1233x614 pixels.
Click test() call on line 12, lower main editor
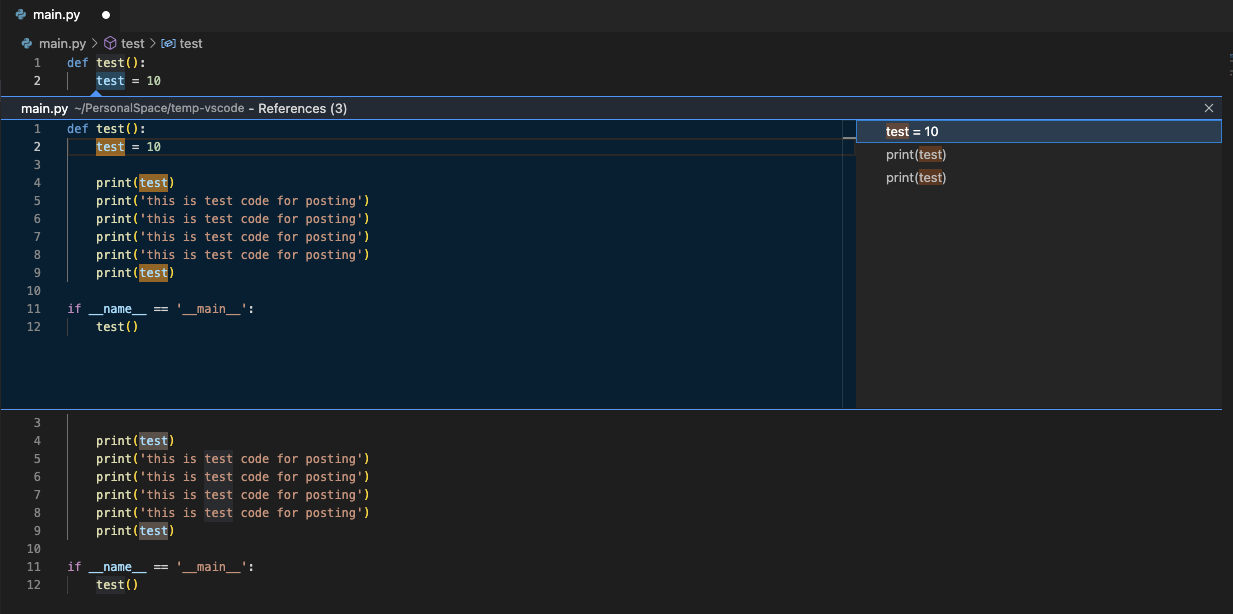117,585
